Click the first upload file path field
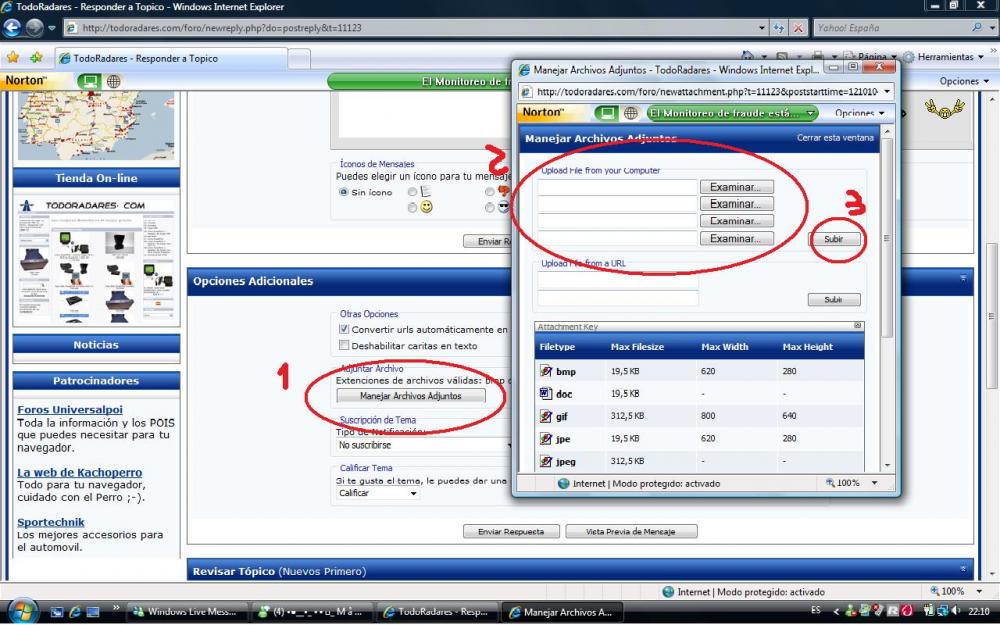Screen dimensions: 1000x625 pyautogui.click(x=617, y=187)
